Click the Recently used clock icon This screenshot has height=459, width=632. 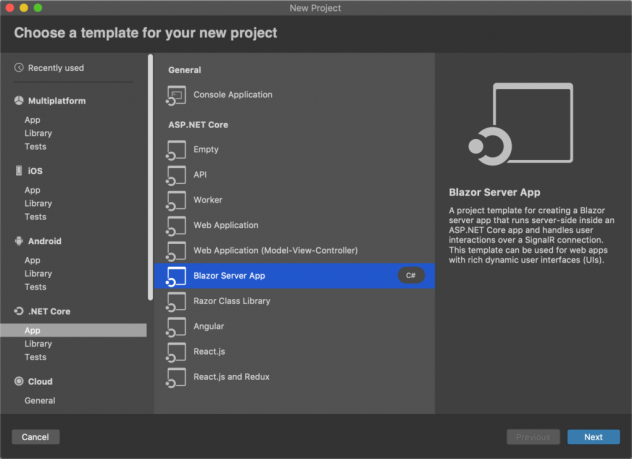coord(19,68)
